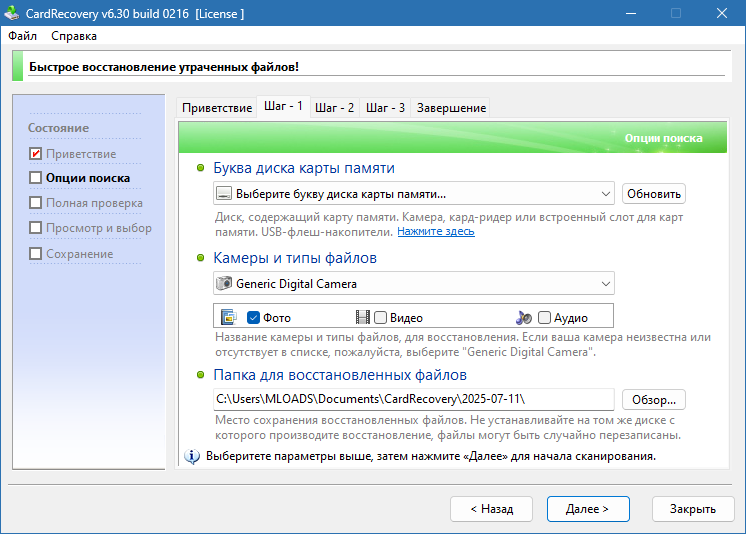Click the camera icon beside Generic Digital Camera
Viewport: 746px width, 534px height.
point(224,283)
